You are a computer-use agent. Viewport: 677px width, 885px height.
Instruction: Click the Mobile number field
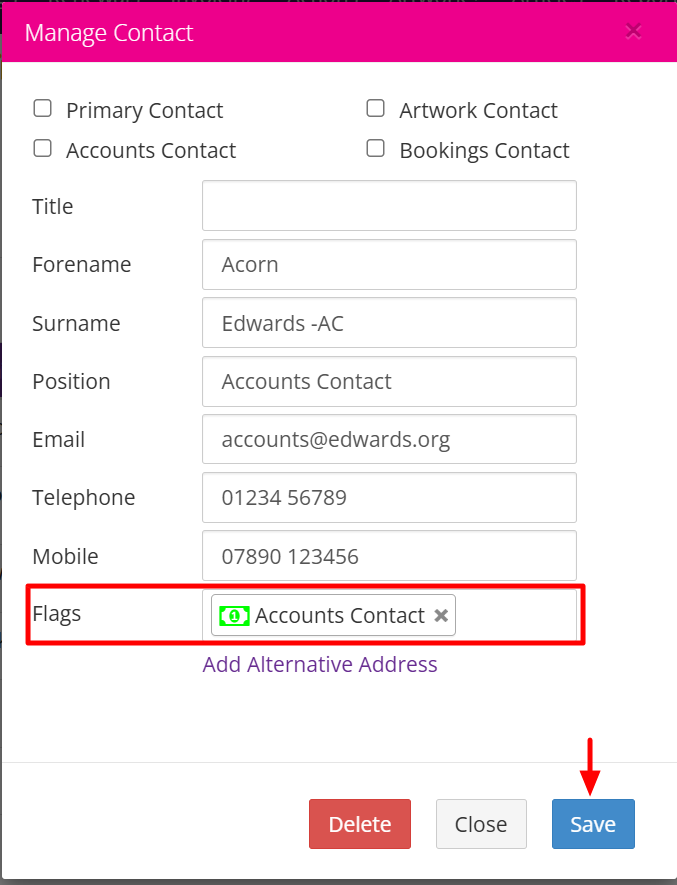(389, 555)
